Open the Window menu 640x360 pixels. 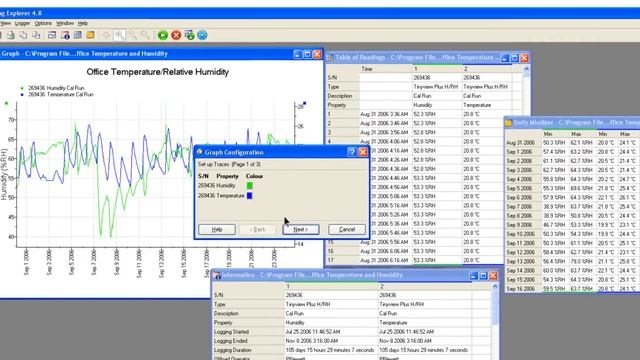pyautogui.click(x=64, y=23)
